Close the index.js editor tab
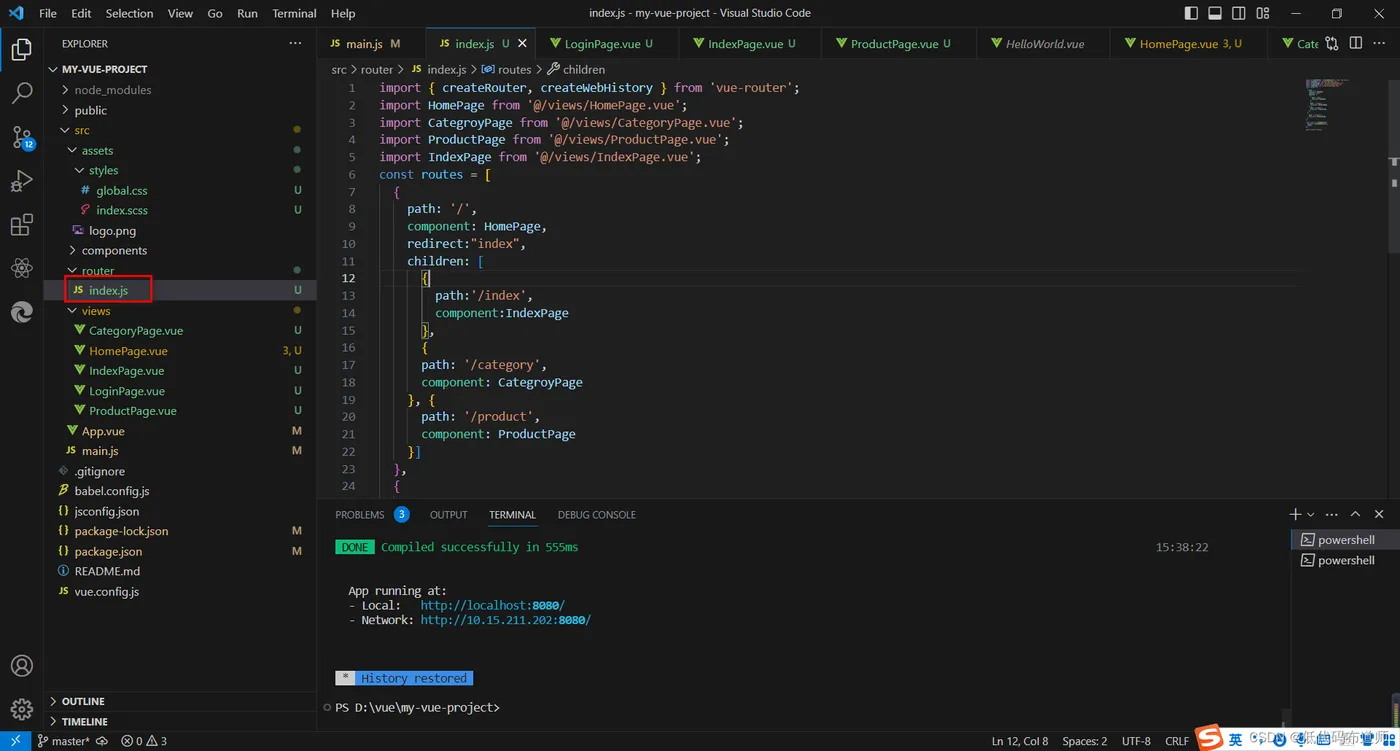The height and width of the screenshot is (751, 1400). pos(522,44)
